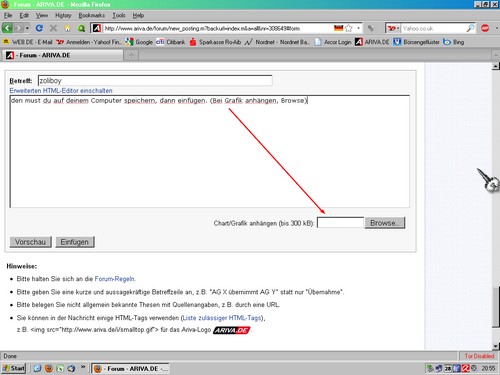Image resolution: width=500 pixels, height=375 pixels.
Task: Click the URL address field
Action: 217,28
